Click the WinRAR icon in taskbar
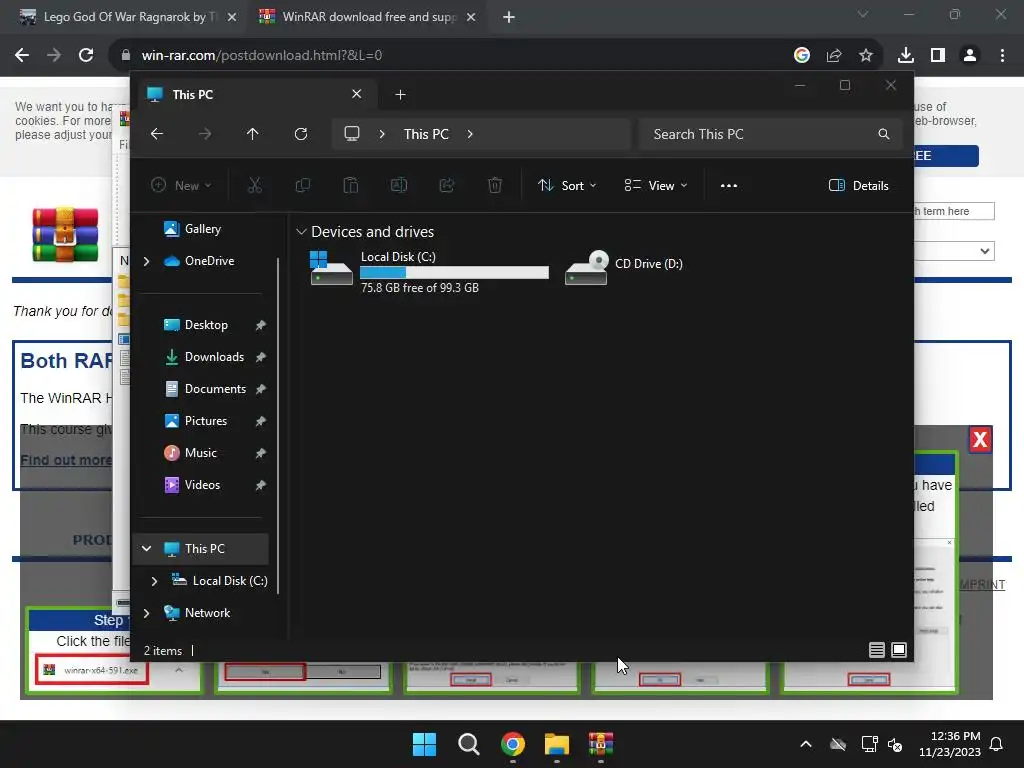The image size is (1024, 768). pyautogui.click(x=601, y=744)
